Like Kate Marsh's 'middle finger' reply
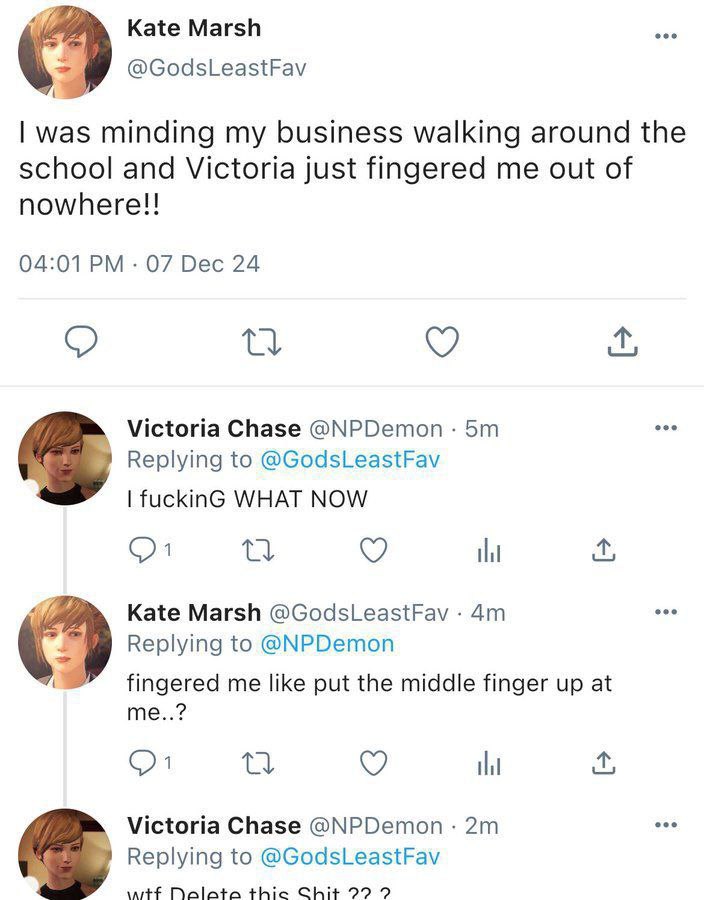 point(374,763)
